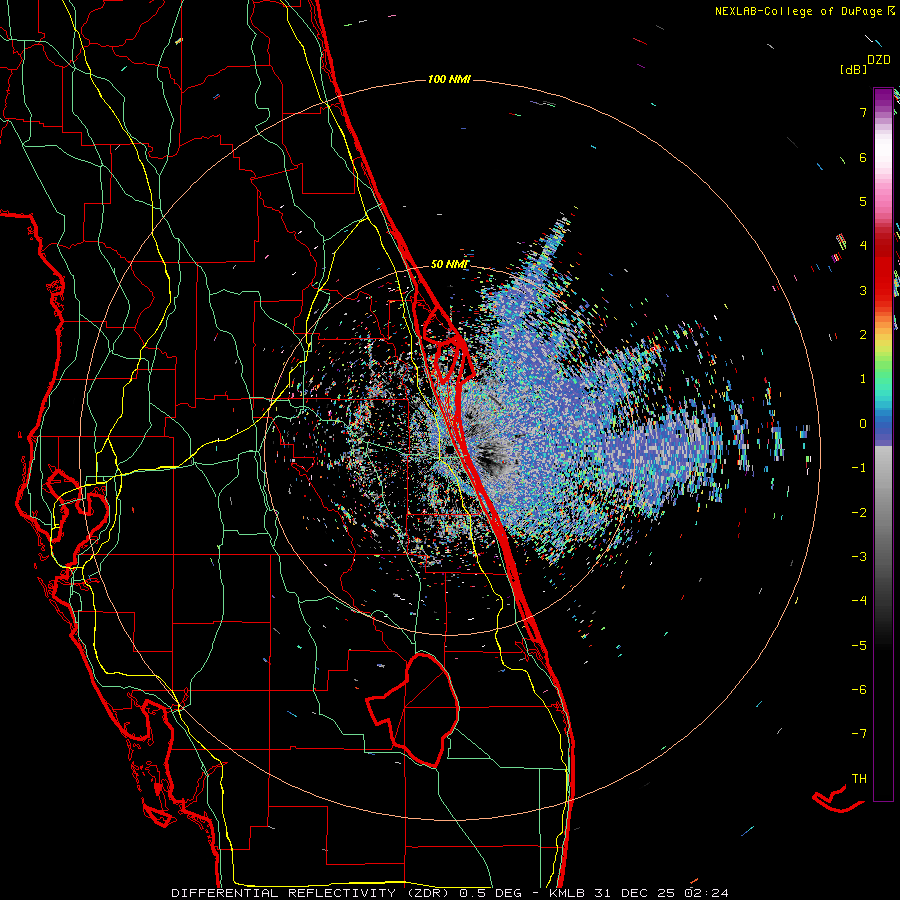Click the 31 DEC 25 02:24 timestamp
Viewport: 900px width, 900px height.
click(662, 893)
